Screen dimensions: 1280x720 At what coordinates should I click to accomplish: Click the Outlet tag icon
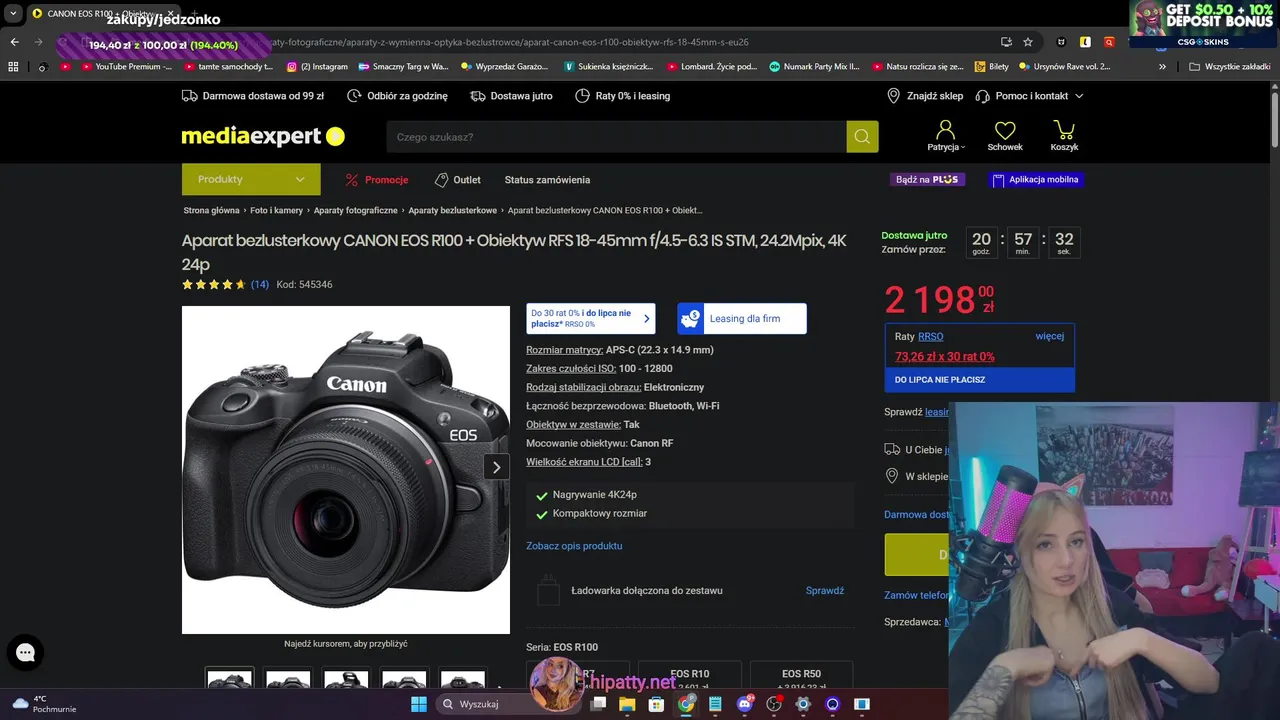441,180
